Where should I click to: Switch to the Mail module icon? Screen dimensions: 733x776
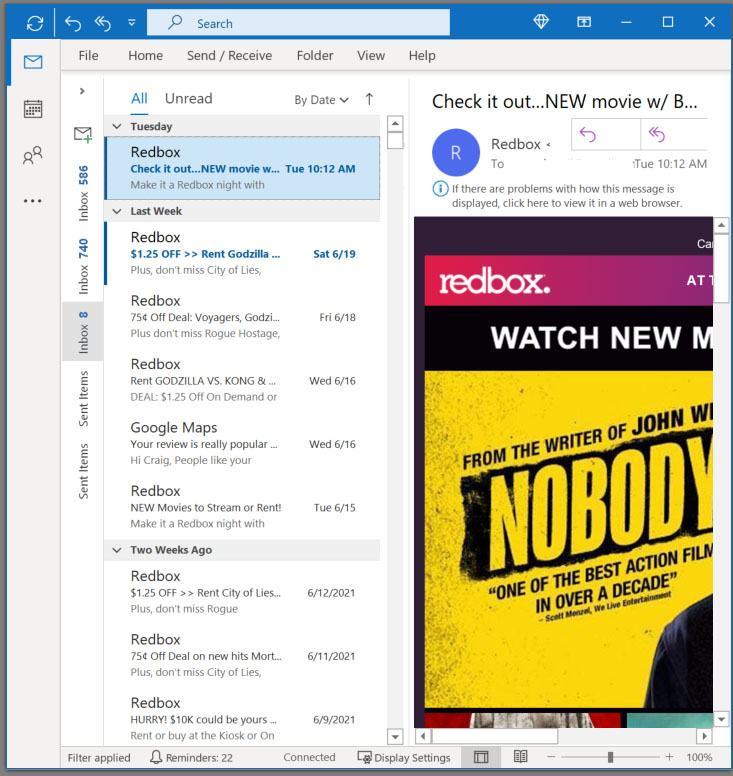(x=33, y=62)
